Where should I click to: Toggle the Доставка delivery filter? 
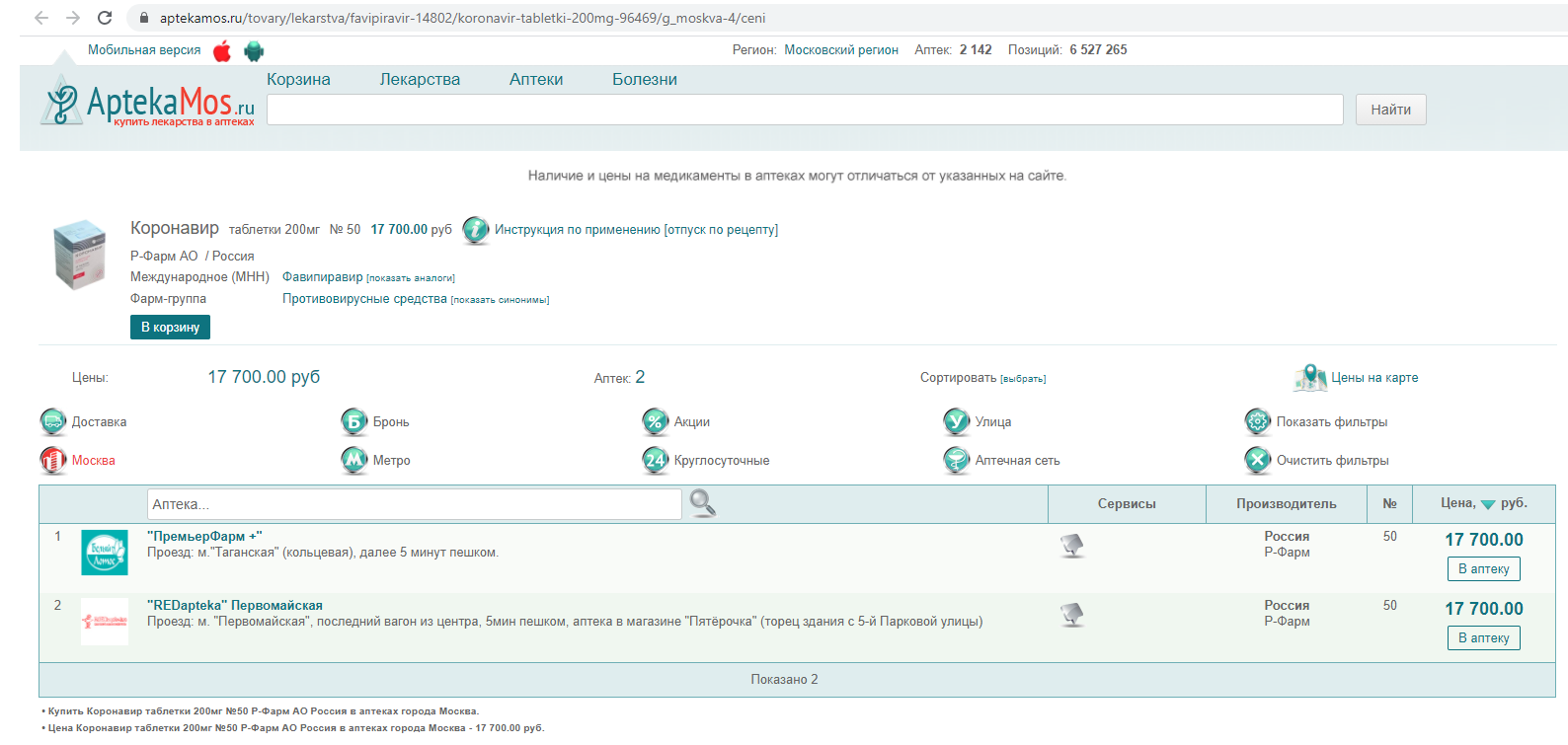pos(53,422)
